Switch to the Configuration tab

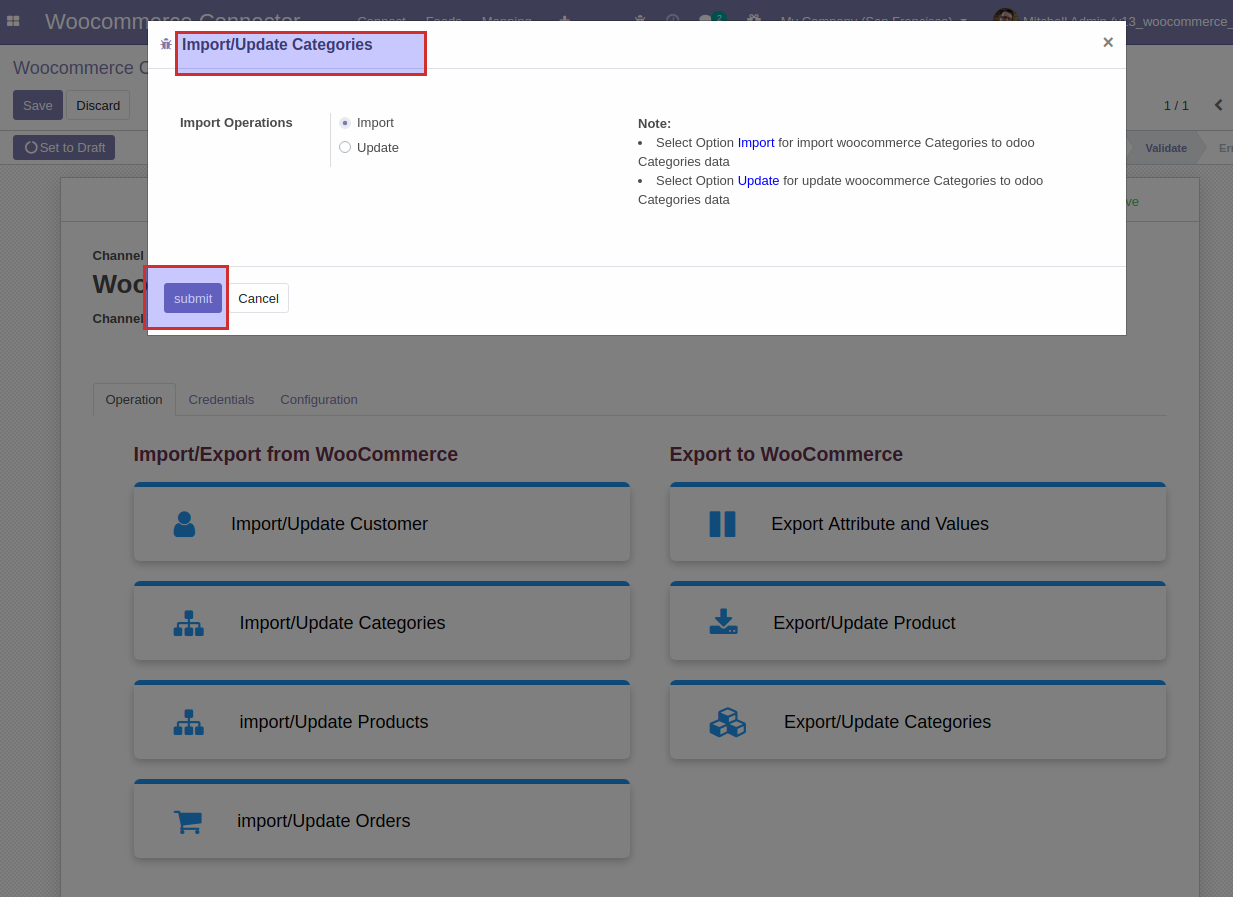coord(319,399)
